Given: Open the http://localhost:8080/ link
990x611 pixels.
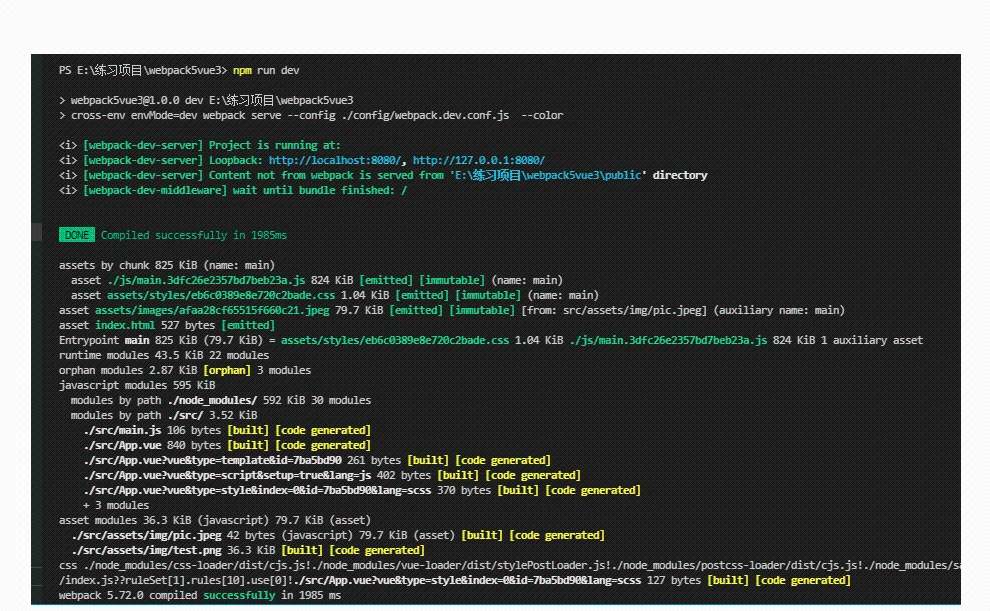Looking at the screenshot, I should 335,160.
